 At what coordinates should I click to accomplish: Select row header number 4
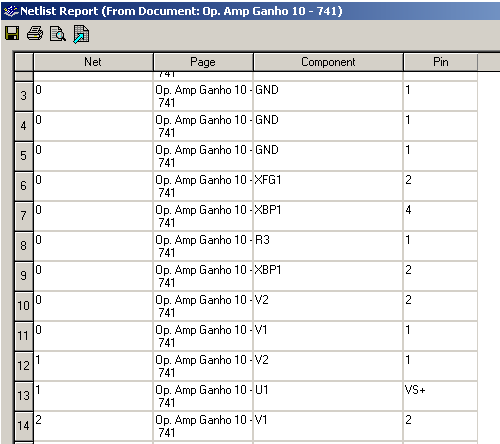24,126
